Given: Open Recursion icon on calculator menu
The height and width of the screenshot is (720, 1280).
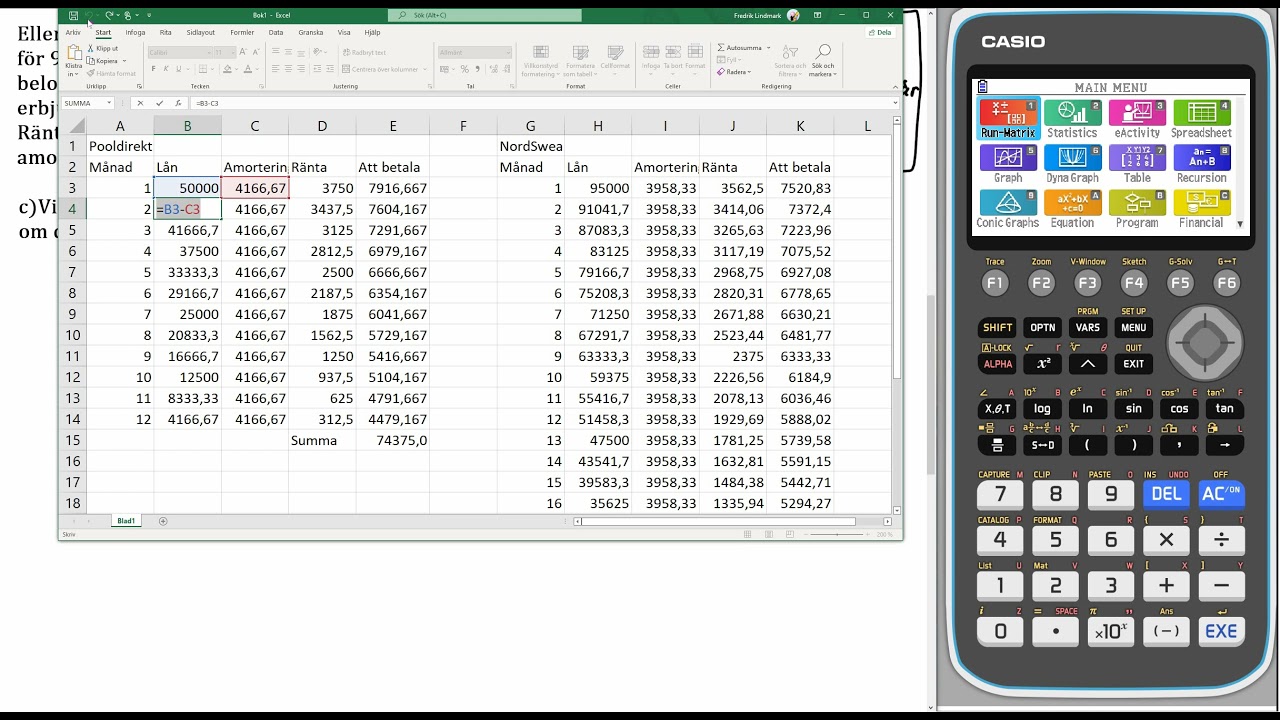Looking at the screenshot, I should coord(1201,164).
